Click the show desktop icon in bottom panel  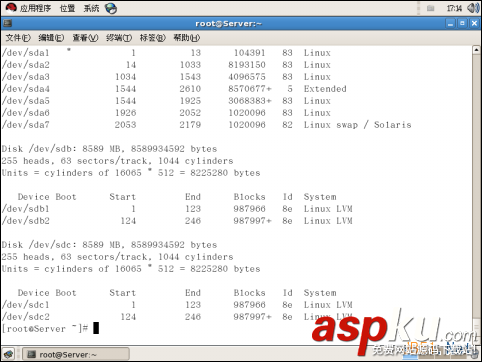[8, 354]
